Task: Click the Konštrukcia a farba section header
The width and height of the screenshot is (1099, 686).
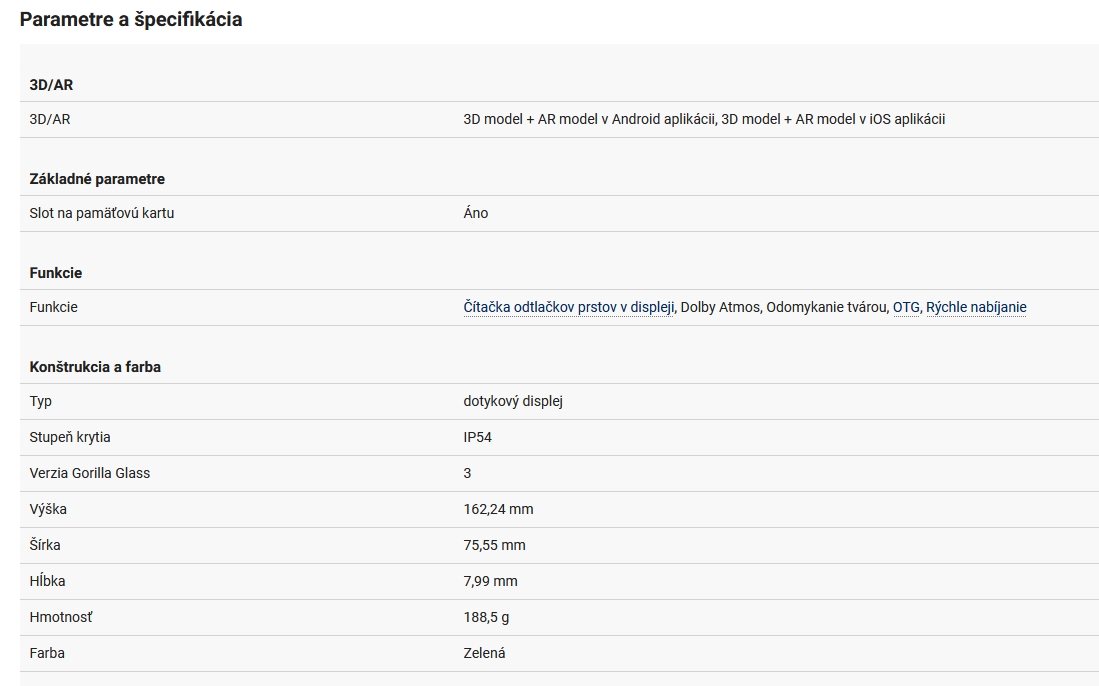Action: point(95,367)
